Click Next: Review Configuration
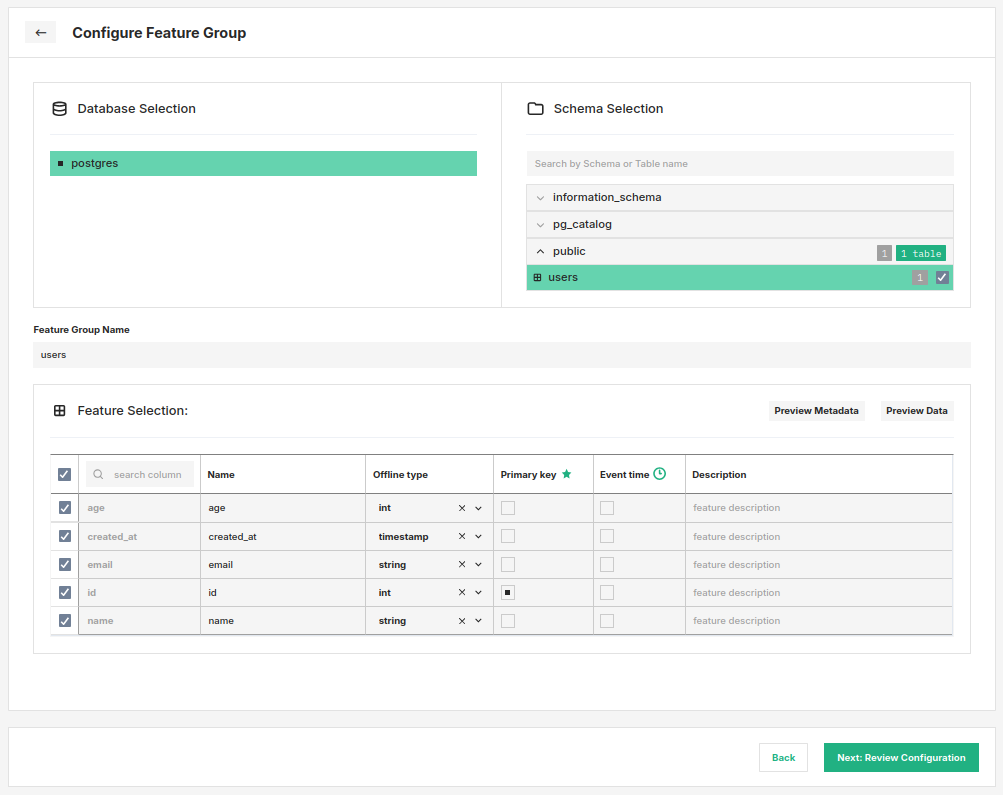This screenshot has width=1003, height=795. [900, 757]
